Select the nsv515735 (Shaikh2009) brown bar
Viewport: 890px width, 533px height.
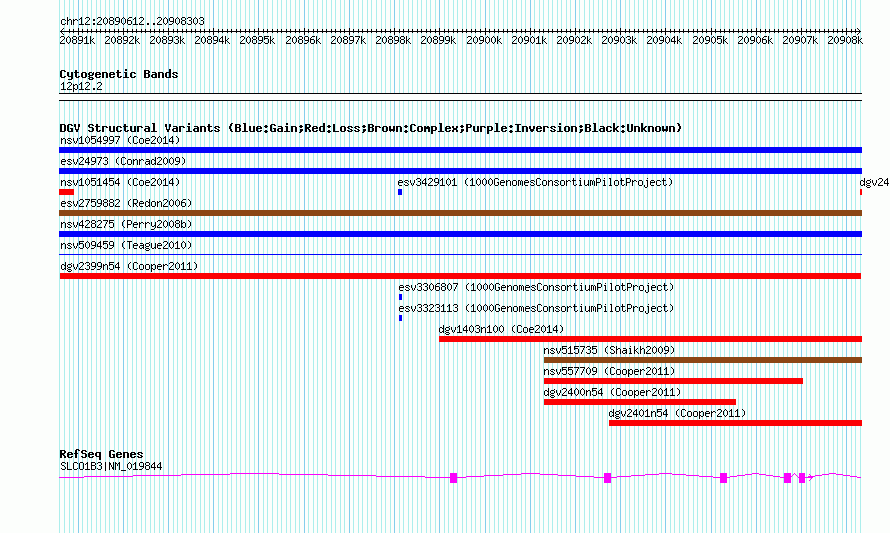pos(703,360)
